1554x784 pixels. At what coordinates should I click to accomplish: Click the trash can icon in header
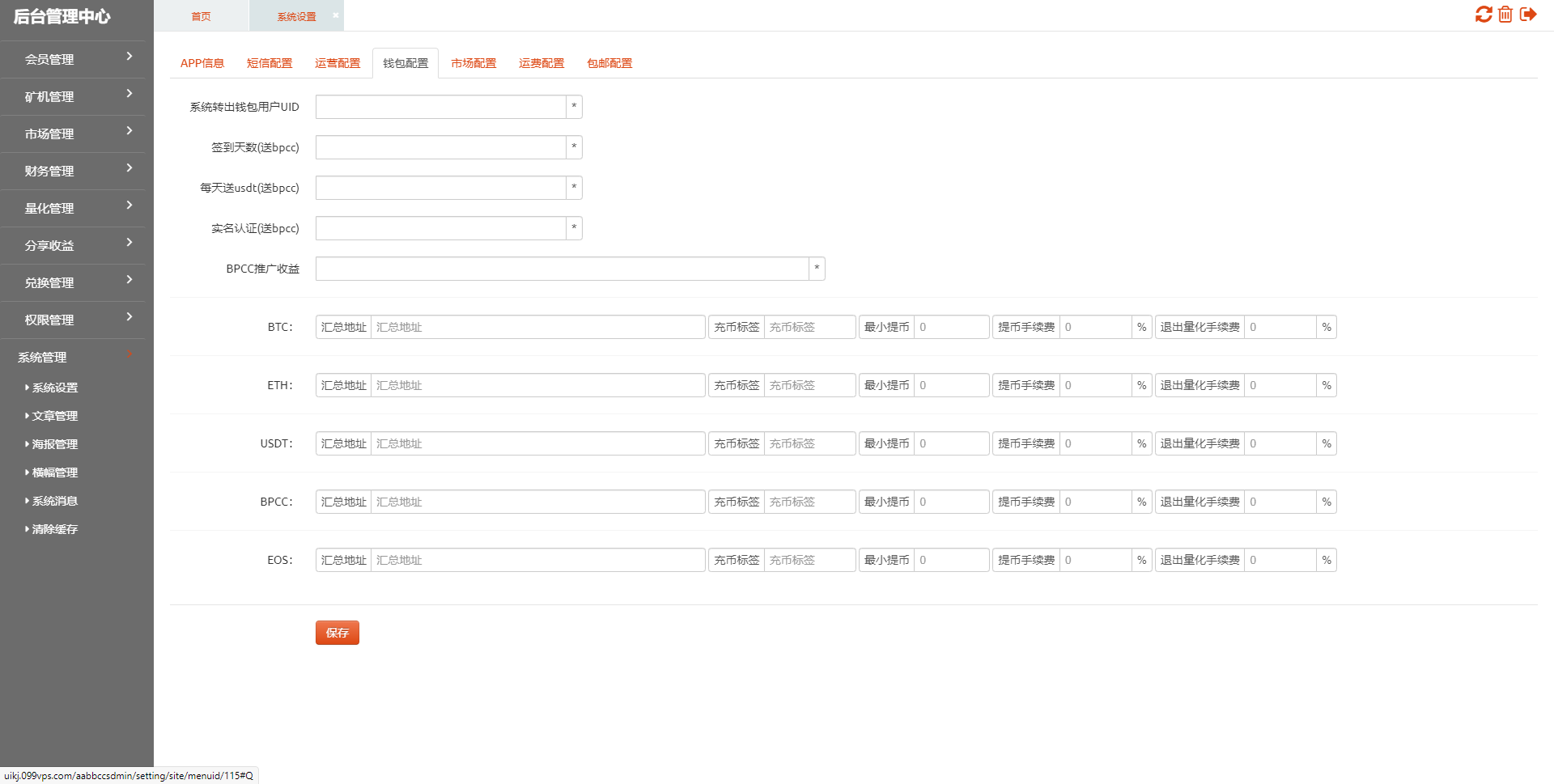click(x=1505, y=15)
